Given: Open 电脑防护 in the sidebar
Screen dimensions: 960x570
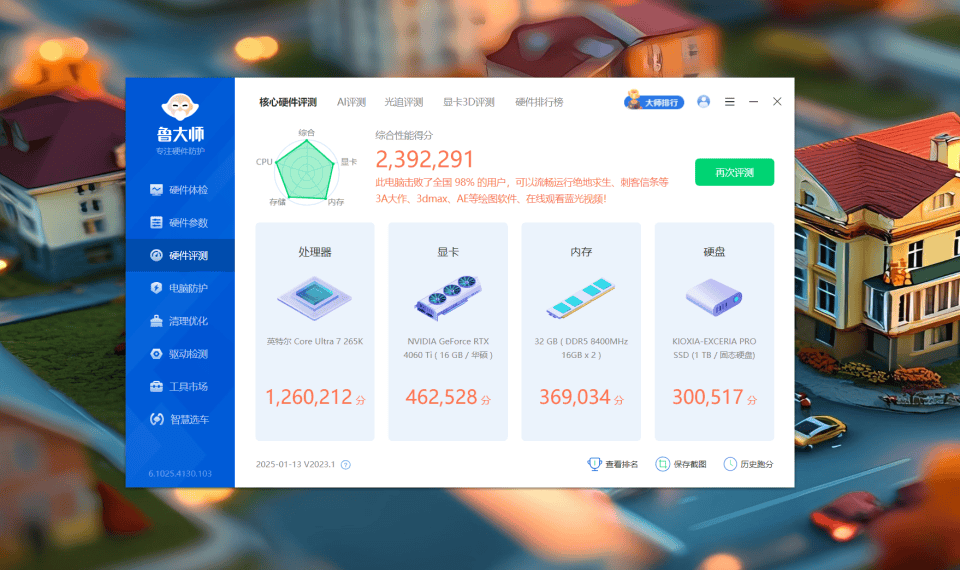Looking at the screenshot, I should point(180,288).
